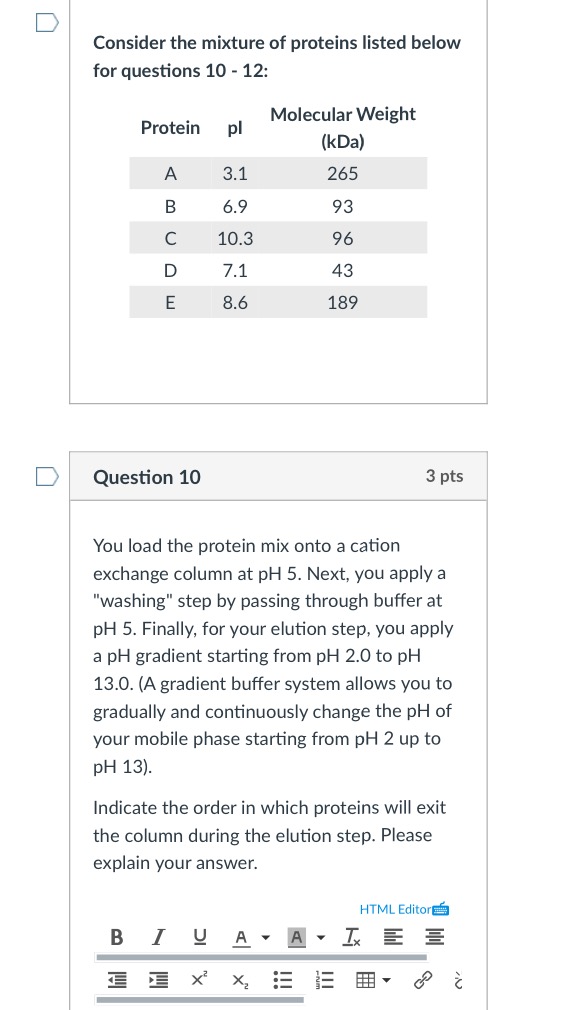The image size is (563, 1010).
Task: Insert a bulleted list
Action: click(282, 981)
